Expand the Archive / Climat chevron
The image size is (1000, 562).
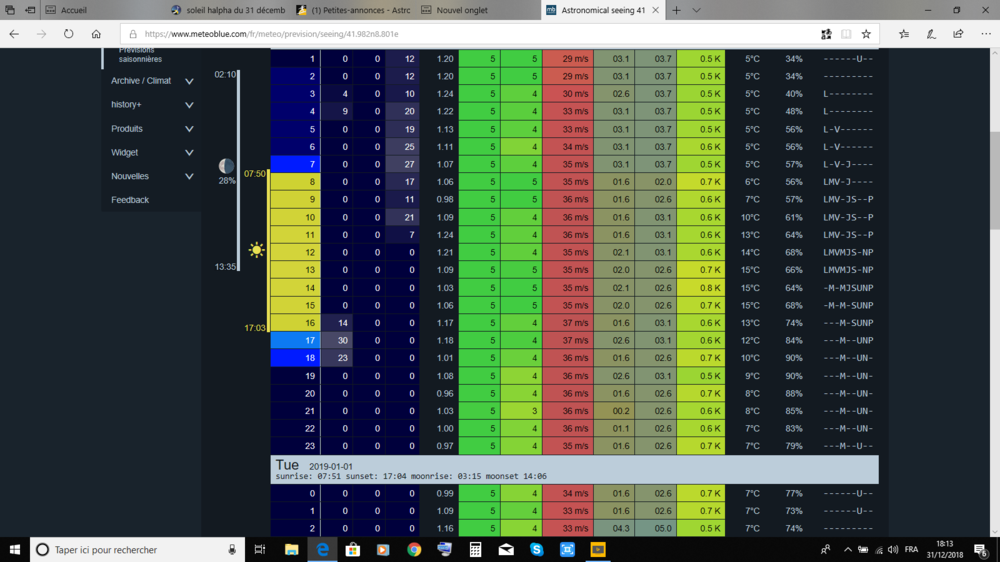(189, 81)
